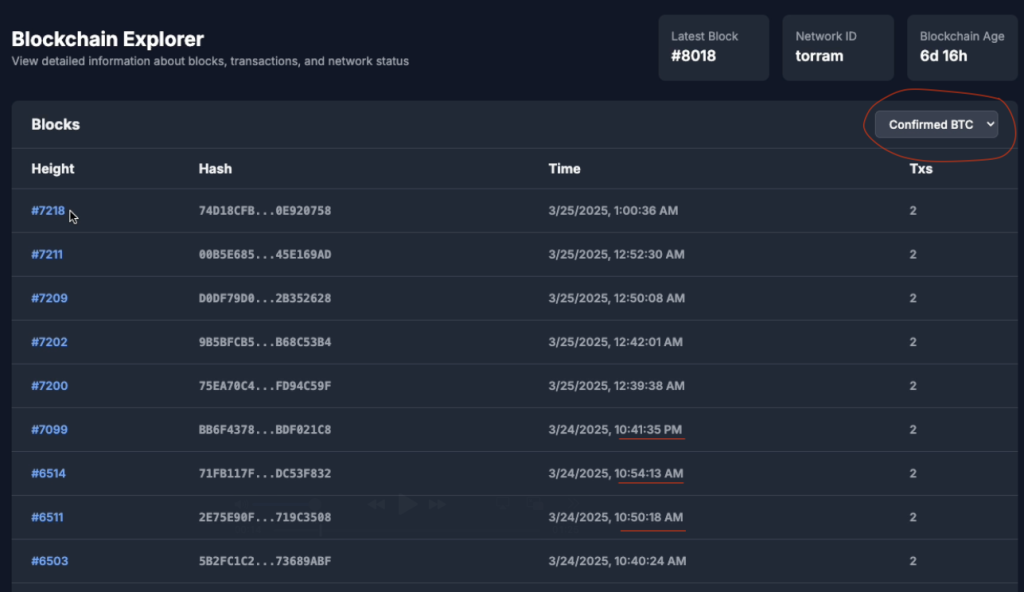Open block #7099 page
Screen dimensions: 1024x592
pos(49,429)
